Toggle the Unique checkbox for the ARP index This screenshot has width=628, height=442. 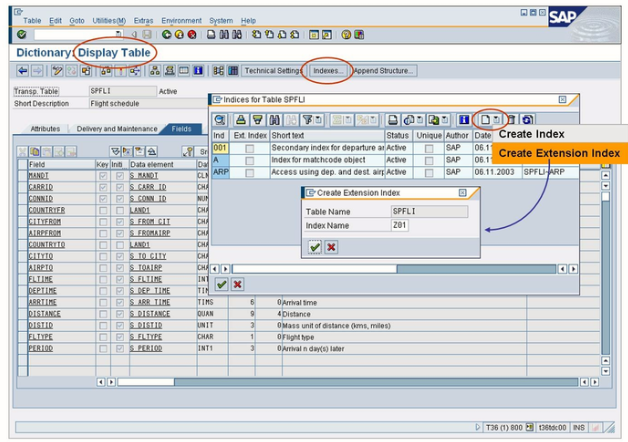(429, 172)
